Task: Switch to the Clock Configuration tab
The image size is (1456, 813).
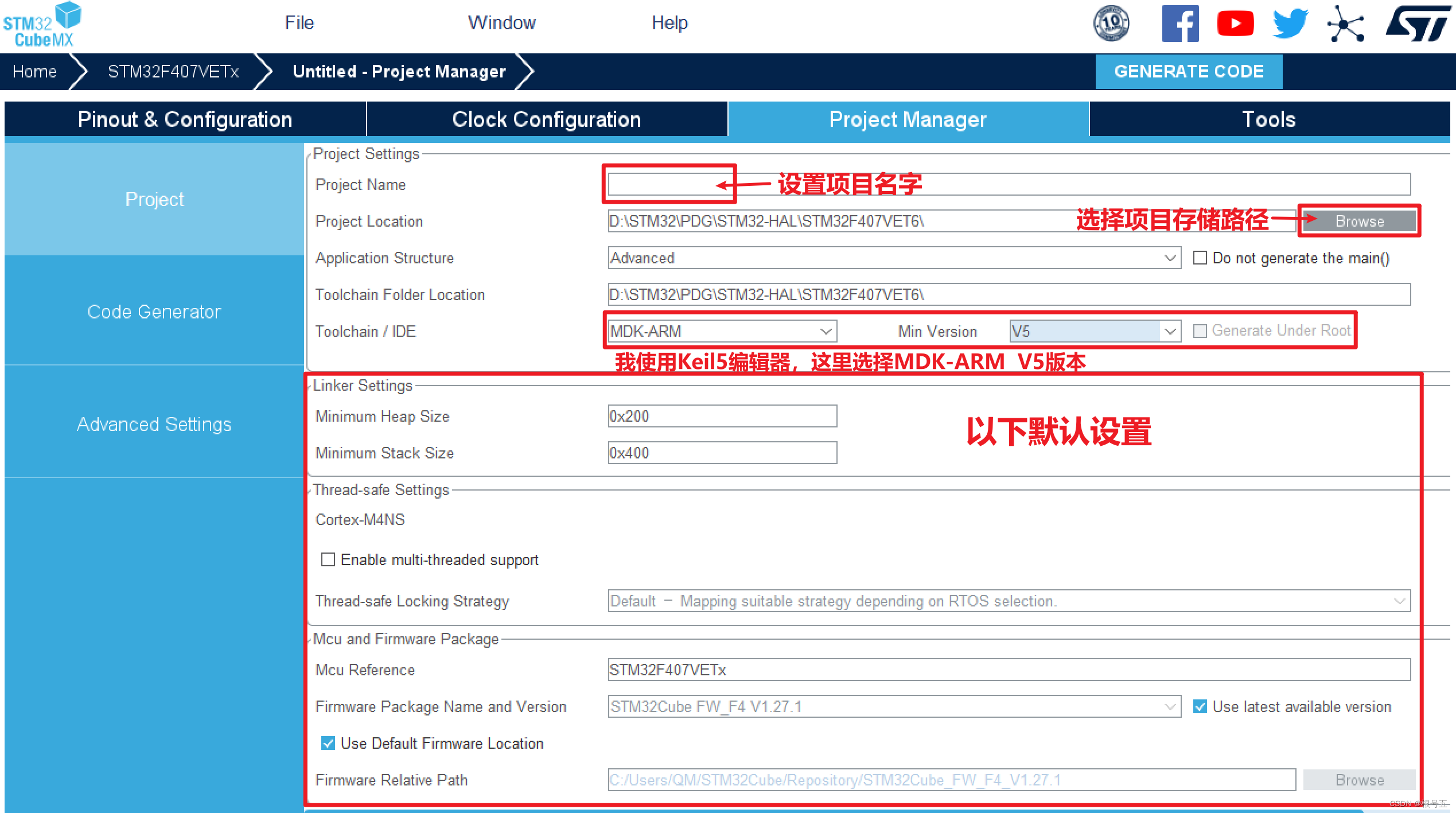Action: (x=546, y=119)
